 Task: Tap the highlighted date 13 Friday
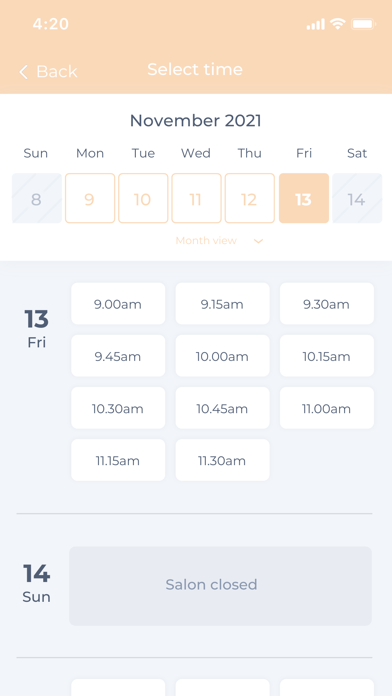304,198
